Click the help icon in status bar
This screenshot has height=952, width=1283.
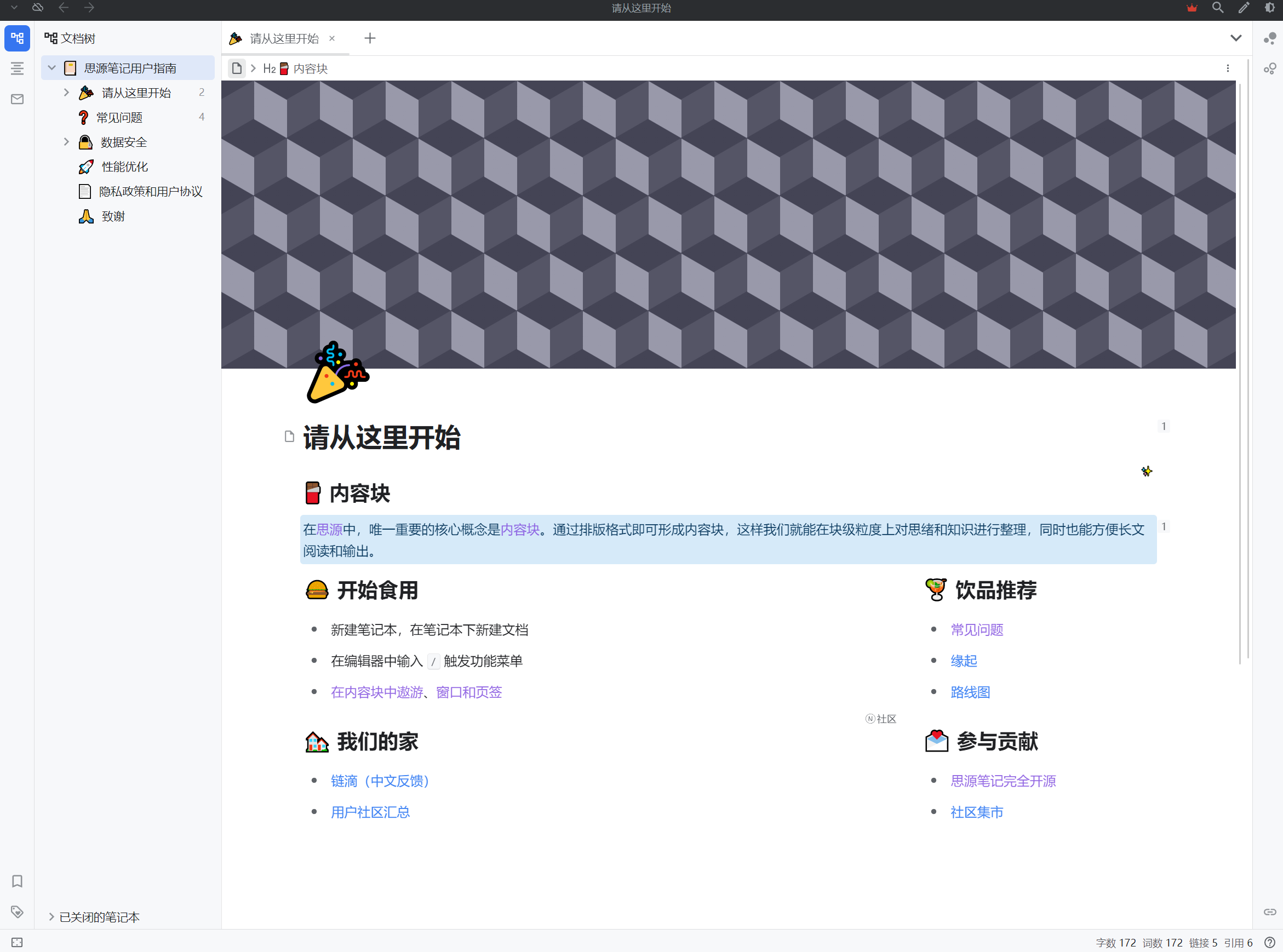pos(1270,943)
